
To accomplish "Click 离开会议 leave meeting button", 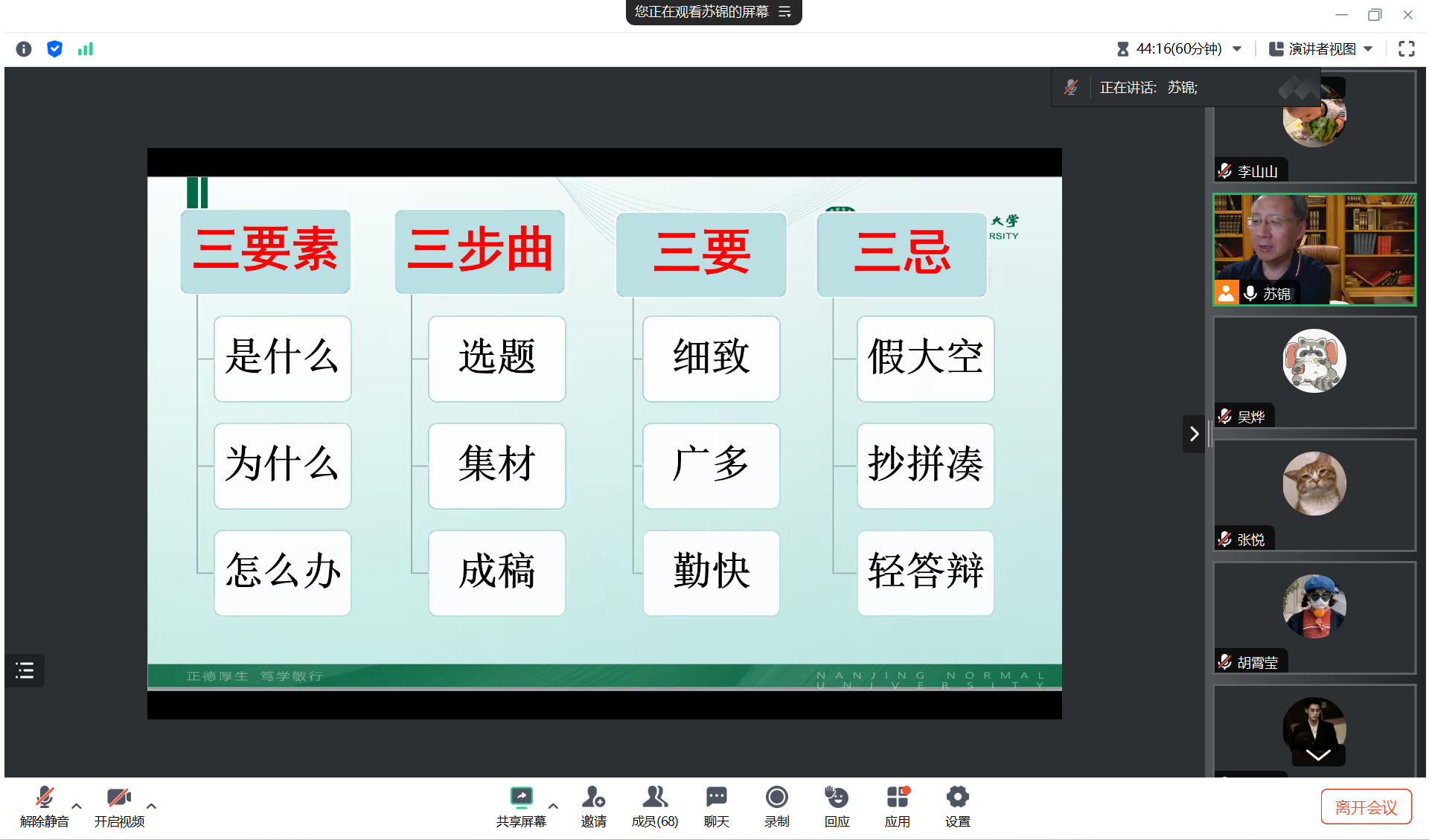I will tap(1366, 807).
